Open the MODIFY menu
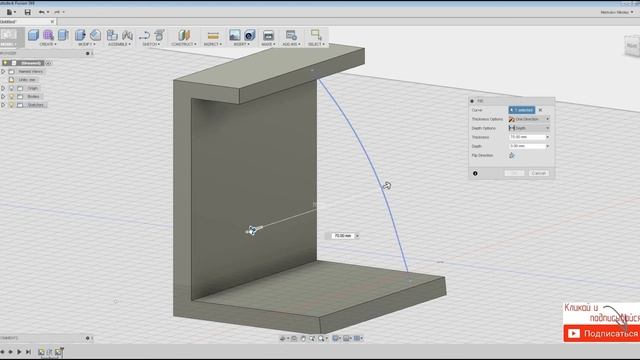The image size is (640, 360). (87, 44)
